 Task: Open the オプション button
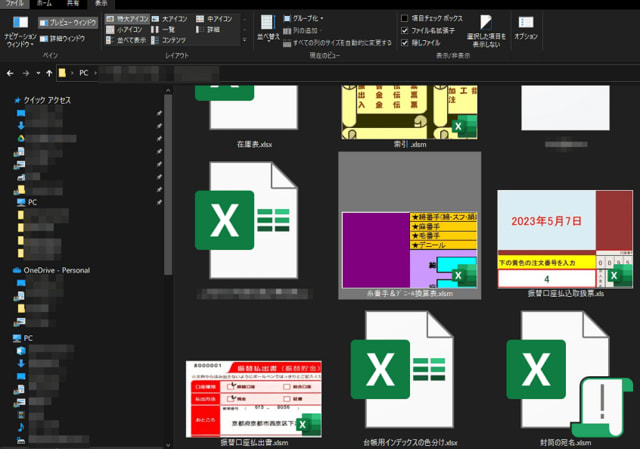pyautogui.click(x=526, y=28)
